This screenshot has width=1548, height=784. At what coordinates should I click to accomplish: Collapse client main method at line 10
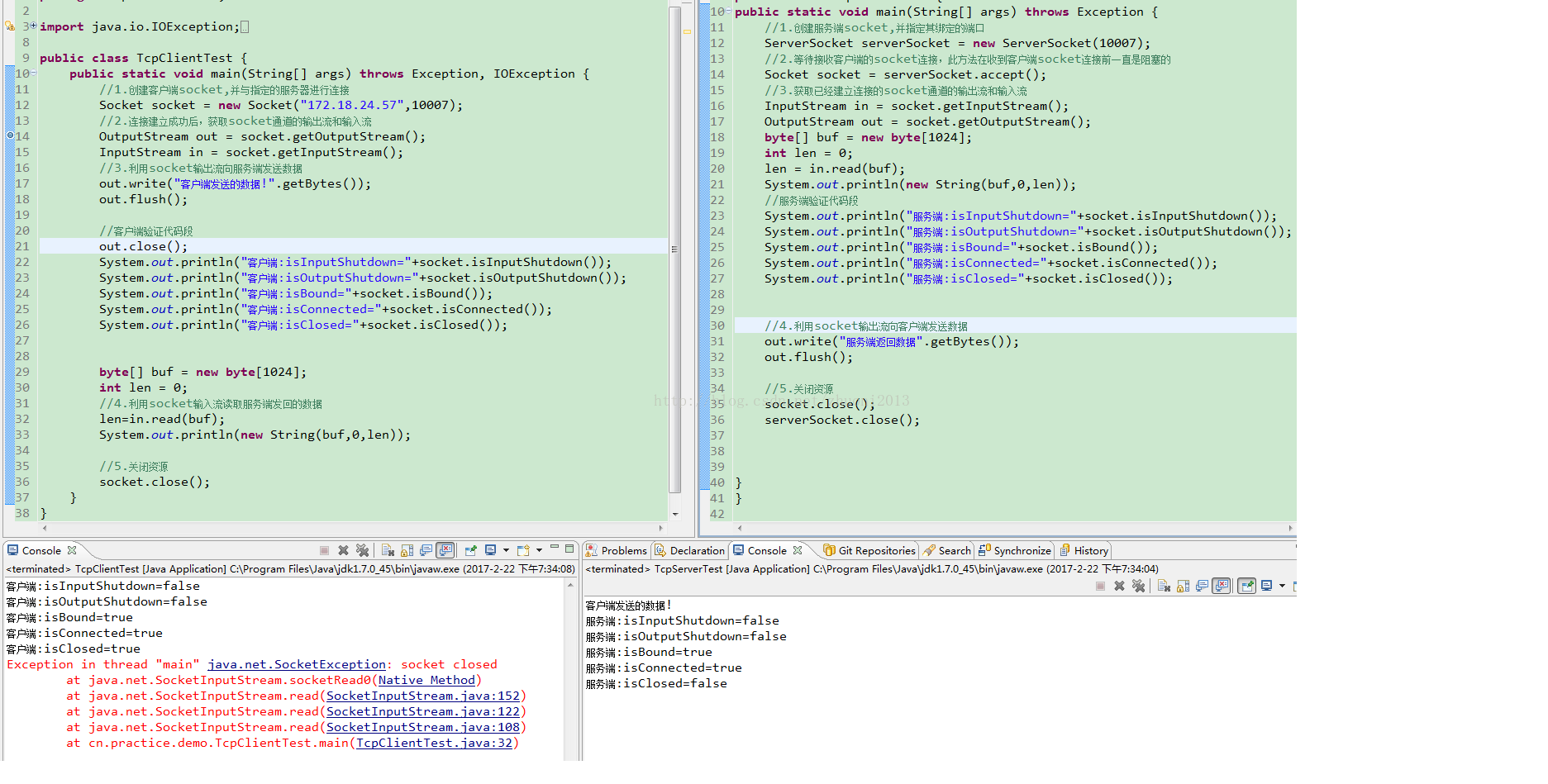pos(33,73)
